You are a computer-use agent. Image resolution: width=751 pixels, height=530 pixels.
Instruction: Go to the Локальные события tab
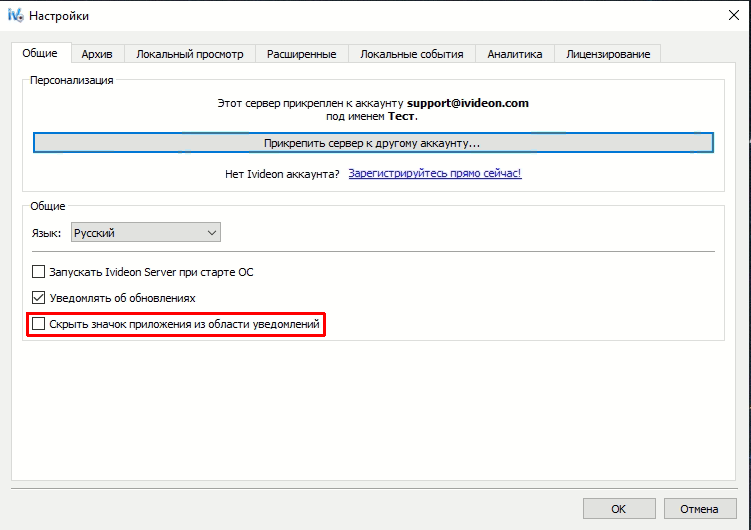(x=412, y=54)
